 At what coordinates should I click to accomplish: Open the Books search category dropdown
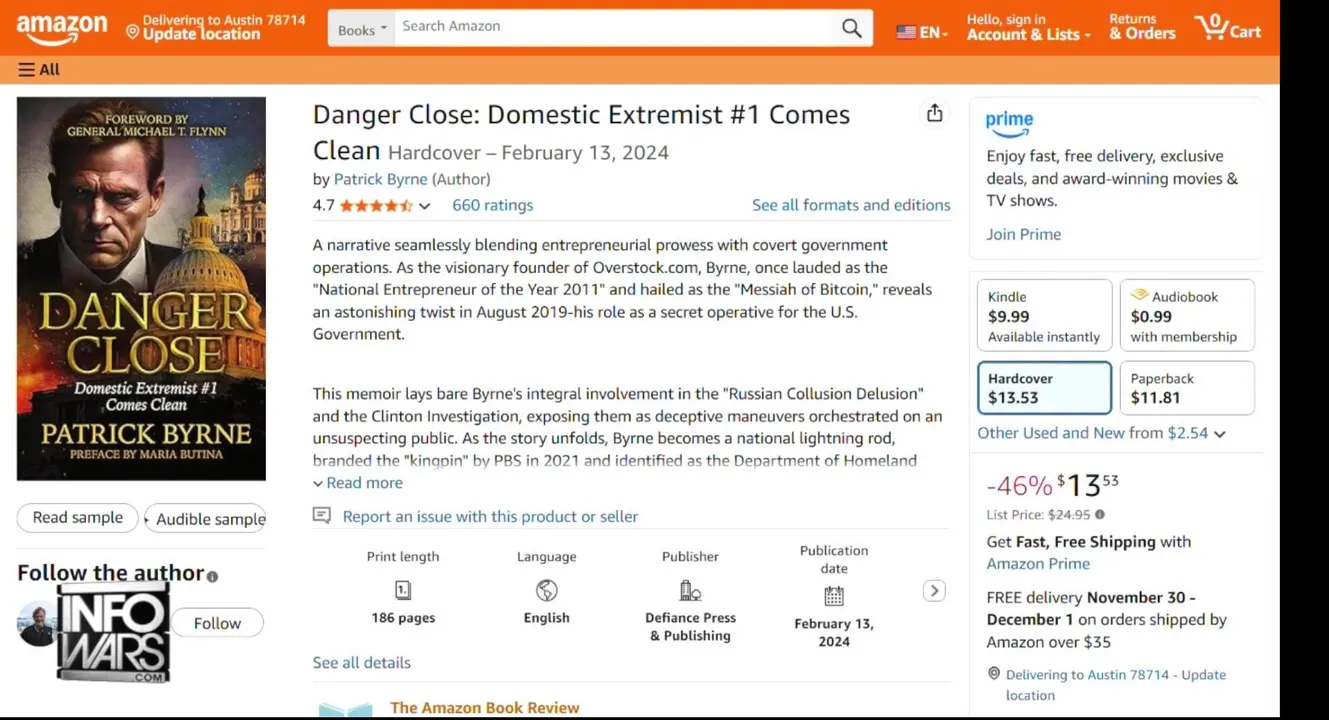[x=362, y=29]
